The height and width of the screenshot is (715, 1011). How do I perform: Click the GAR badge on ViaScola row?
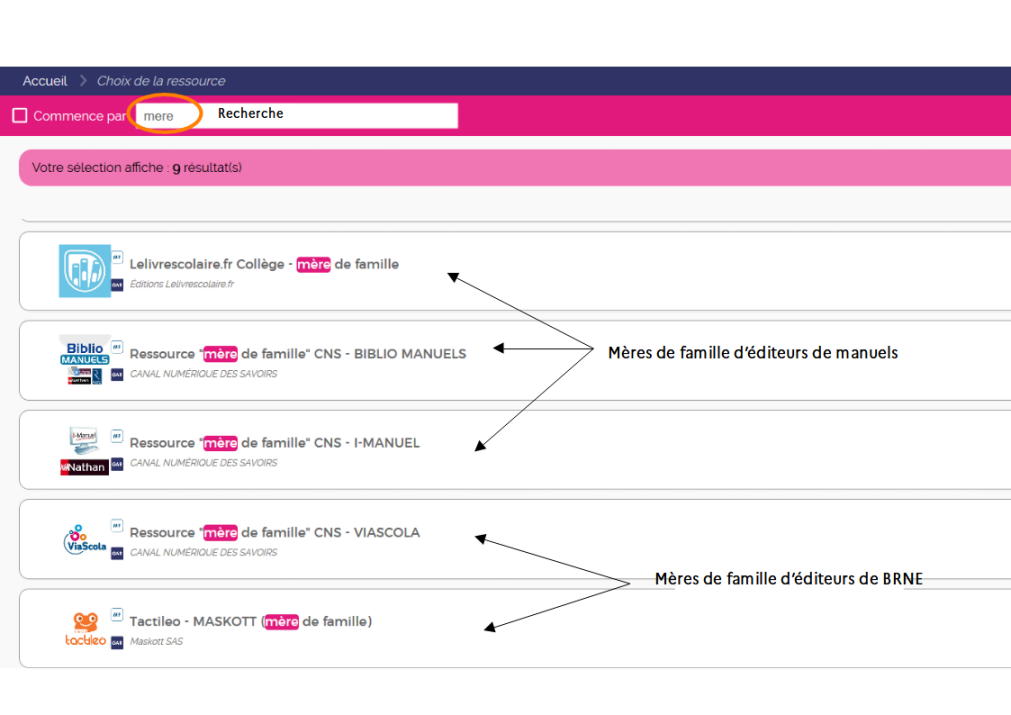[x=117, y=553]
